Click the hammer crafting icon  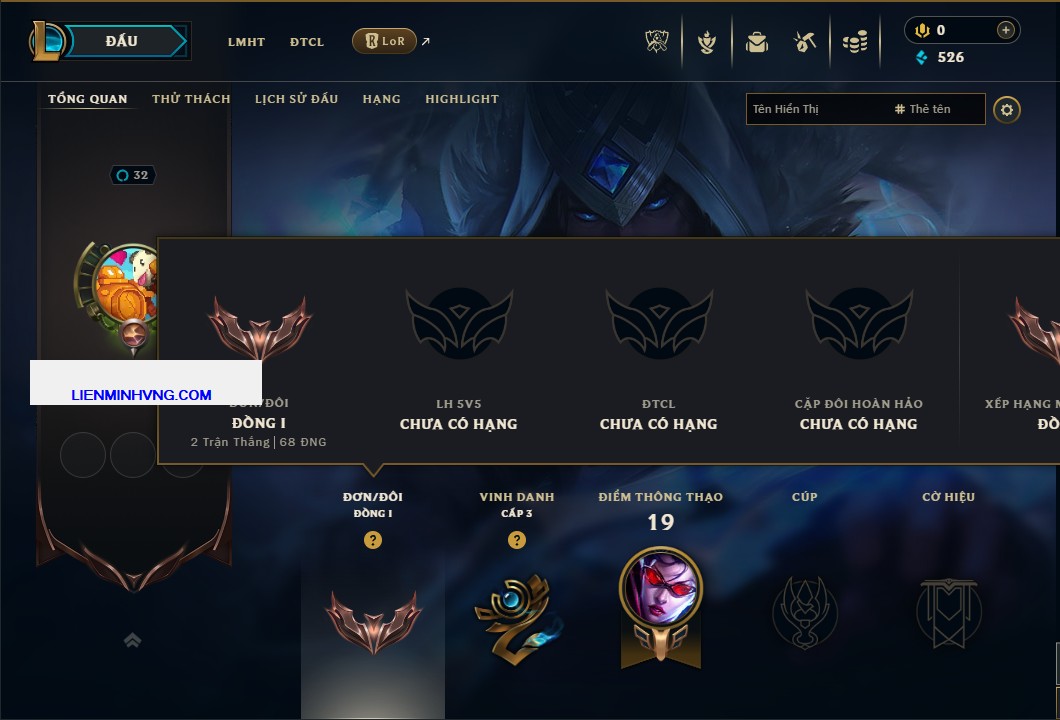pyautogui.click(x=804, y=43)
